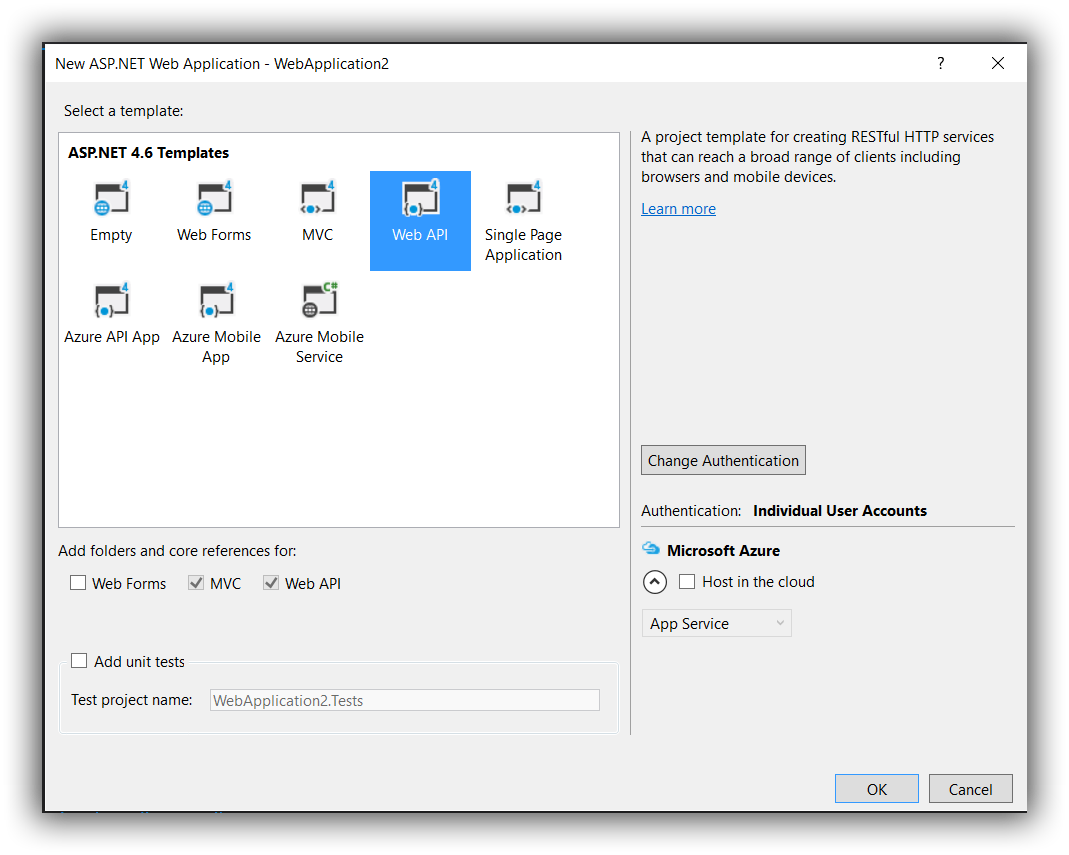Click the Test project name field
The image size is (1069, 855).
click(405, 700)
